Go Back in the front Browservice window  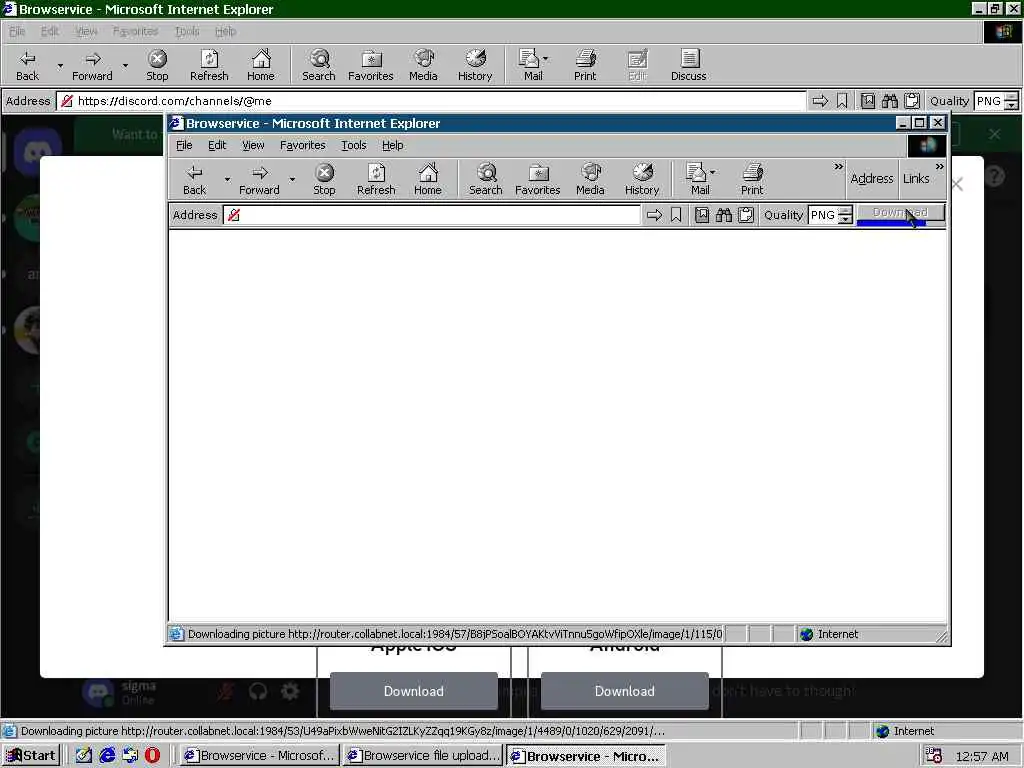pos(194,179)
